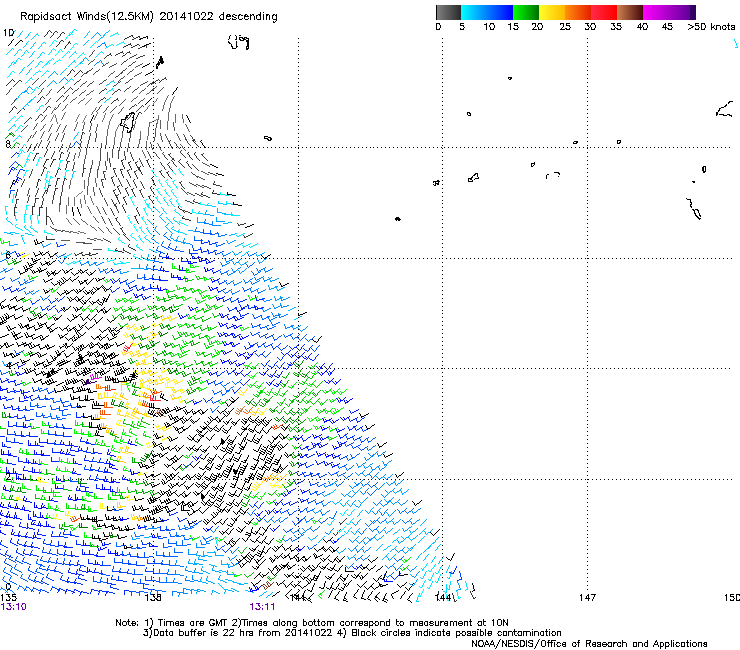740x650 pixels.
Task: Click the '45' label under the color legend
Action: [667, 27]
